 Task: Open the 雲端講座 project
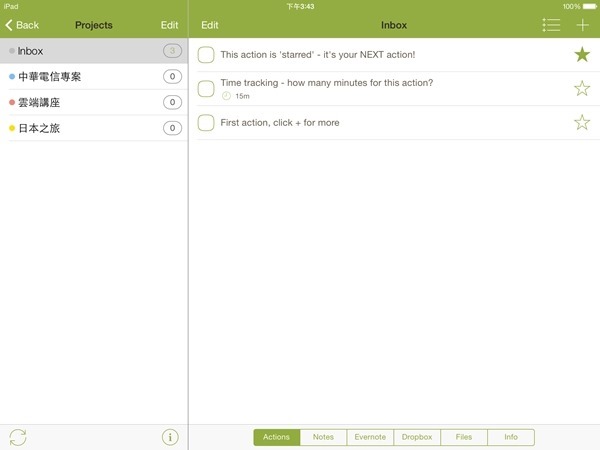(x=94, y=102)
